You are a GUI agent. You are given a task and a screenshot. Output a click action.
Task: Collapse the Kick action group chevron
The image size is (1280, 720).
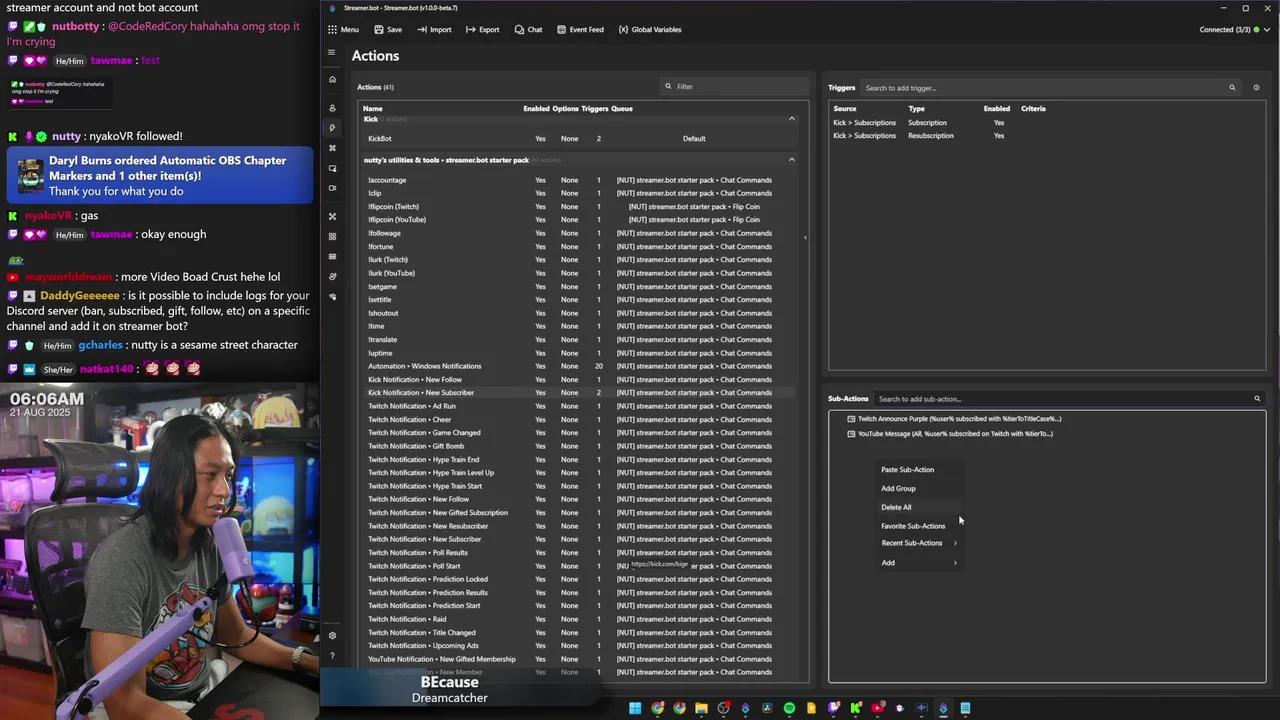[x=791, y=119]
